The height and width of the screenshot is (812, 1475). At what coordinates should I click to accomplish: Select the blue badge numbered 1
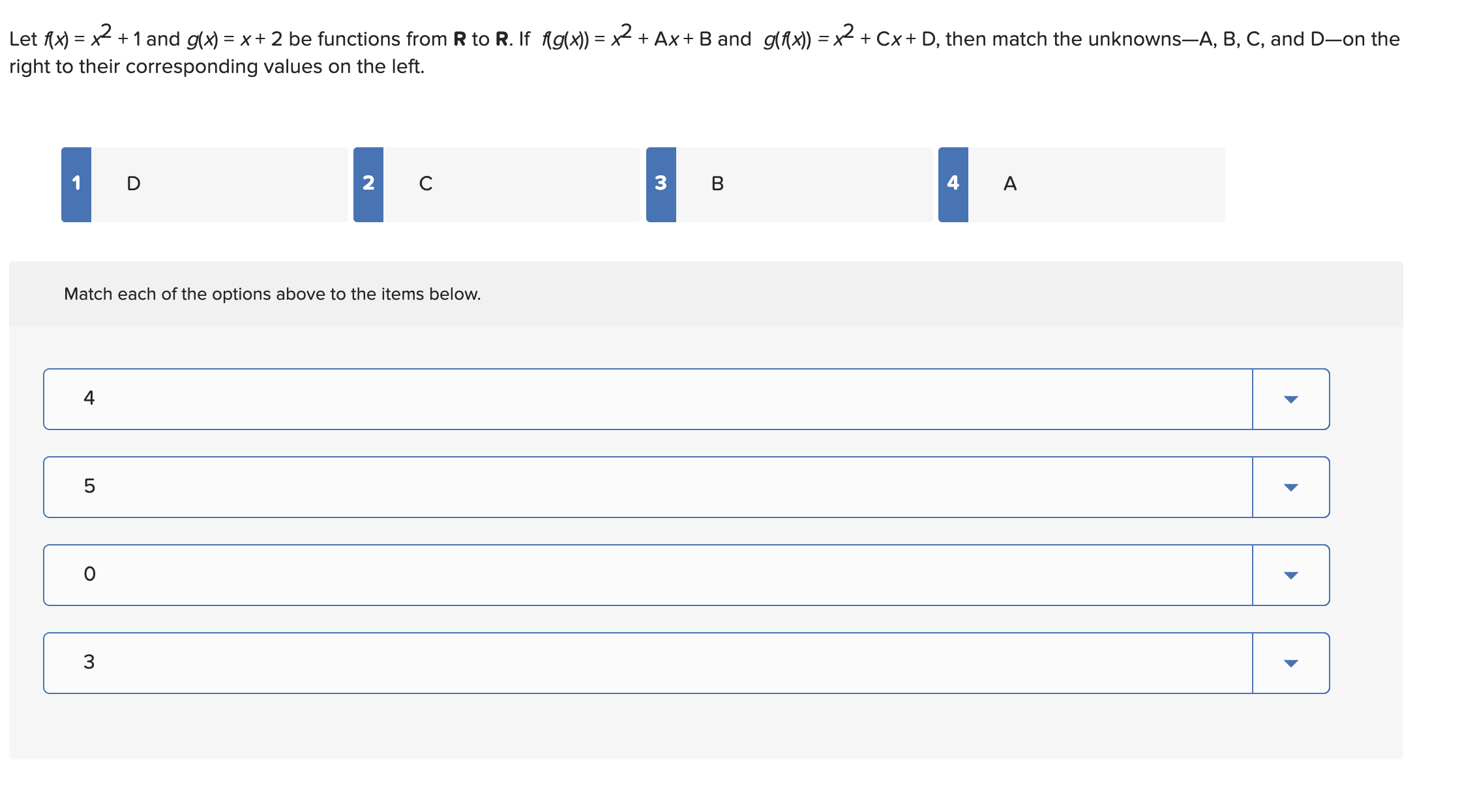point(76,184)
